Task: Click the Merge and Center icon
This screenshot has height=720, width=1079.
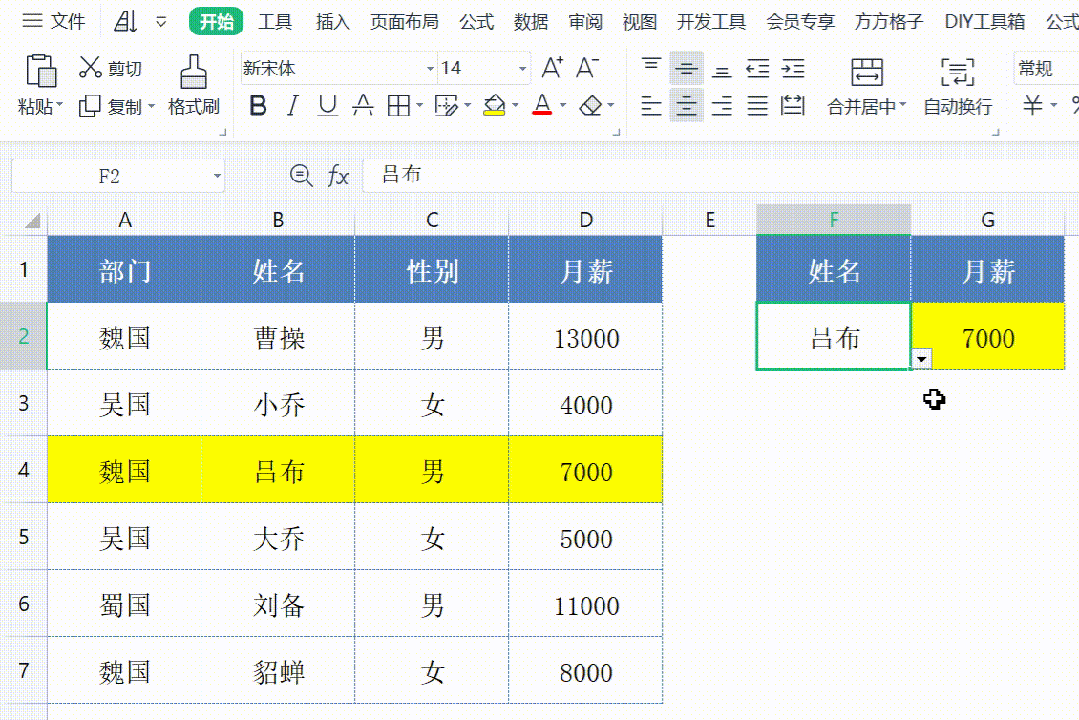Action: [x=866, y=72]
